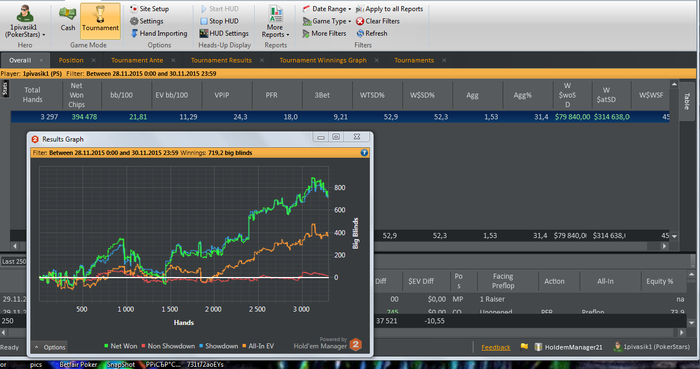Expand graph Options panel
700x369 pixels.
(50, 347)
